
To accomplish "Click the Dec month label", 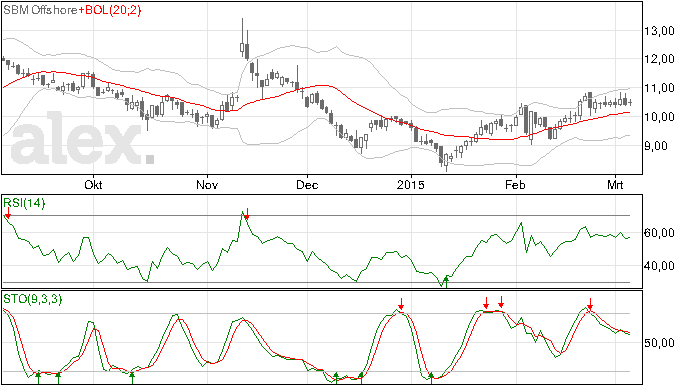I will click(x=307, y=184).
